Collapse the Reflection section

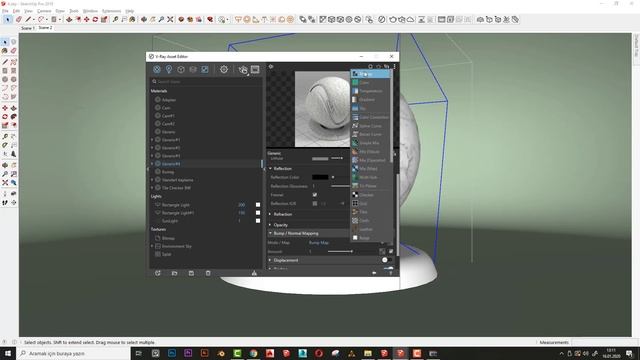click(x=270, y=169)
